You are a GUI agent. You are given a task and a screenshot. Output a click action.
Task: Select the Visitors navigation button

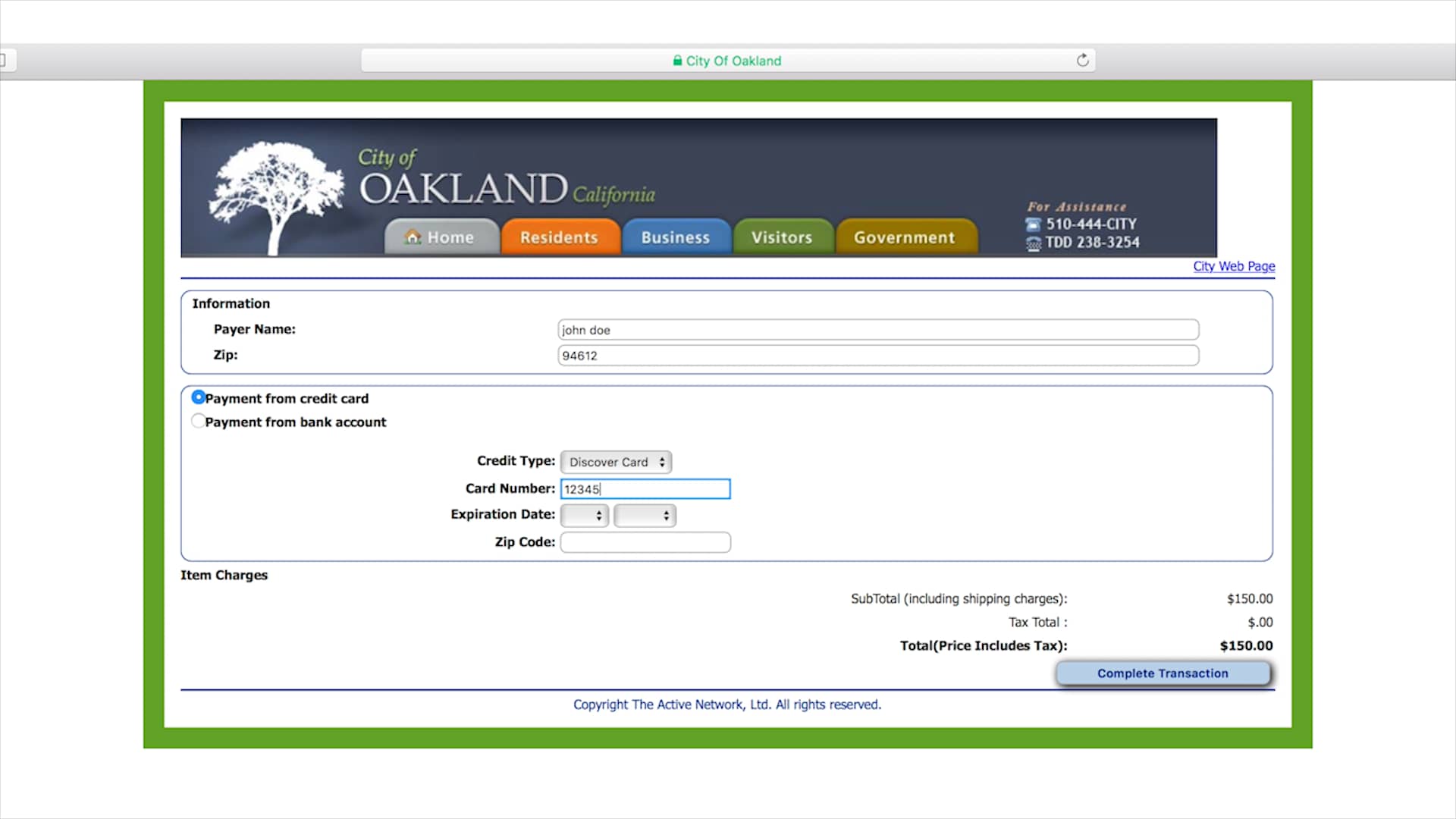tap(783, 237)
